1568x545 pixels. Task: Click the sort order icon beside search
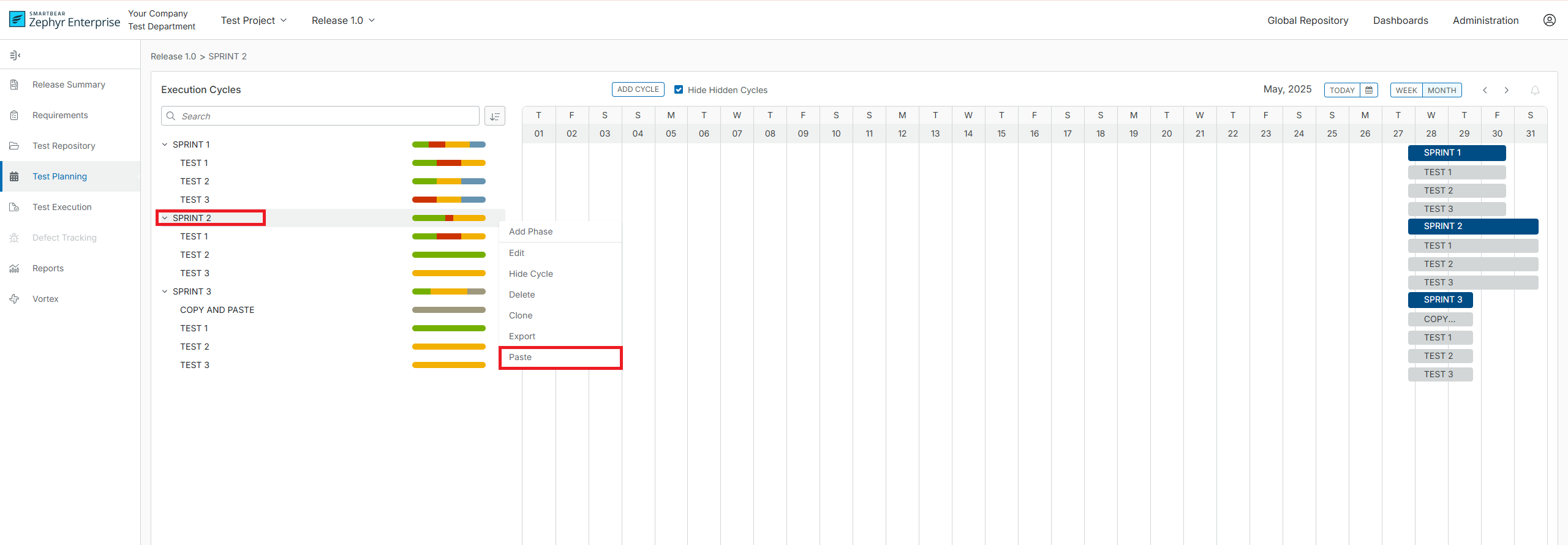tap(494, 116)
